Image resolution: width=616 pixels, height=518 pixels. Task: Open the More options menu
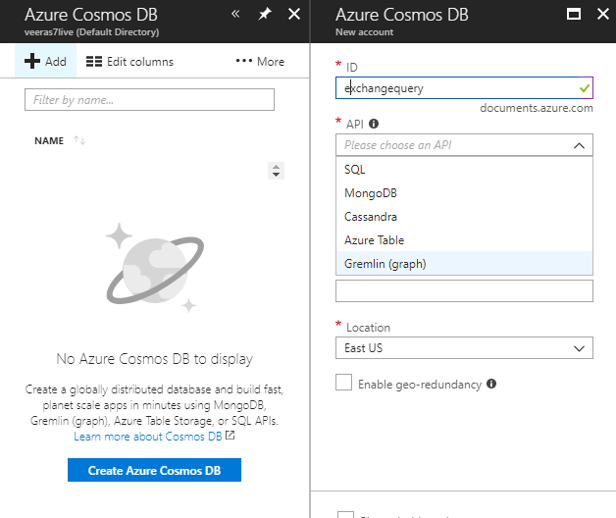[x=260, y=62]
